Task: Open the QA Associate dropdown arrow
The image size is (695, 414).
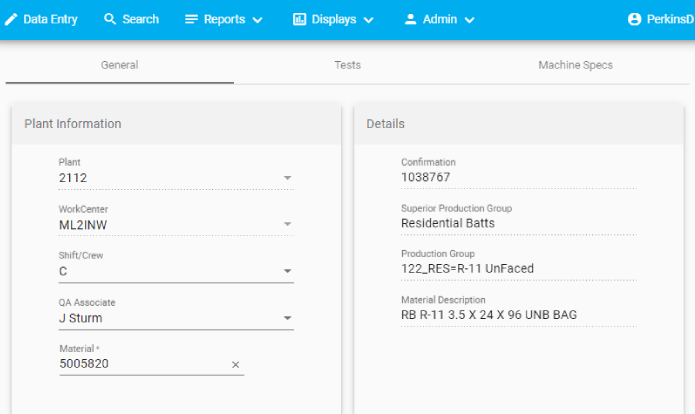Action: (x=287, y=318)
